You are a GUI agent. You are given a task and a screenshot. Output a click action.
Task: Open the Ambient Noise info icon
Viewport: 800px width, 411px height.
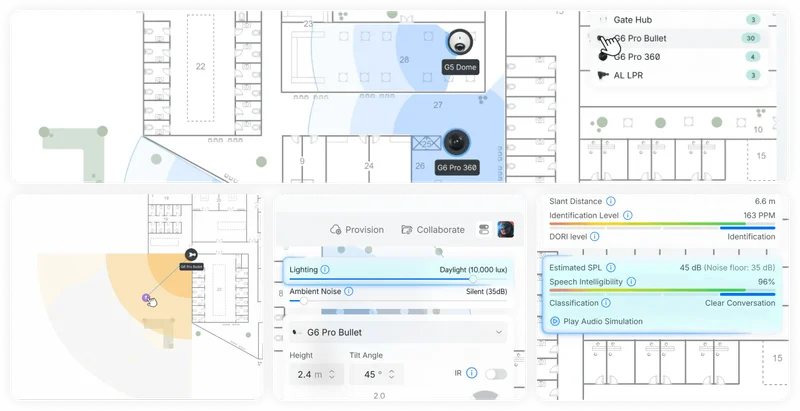348,291
